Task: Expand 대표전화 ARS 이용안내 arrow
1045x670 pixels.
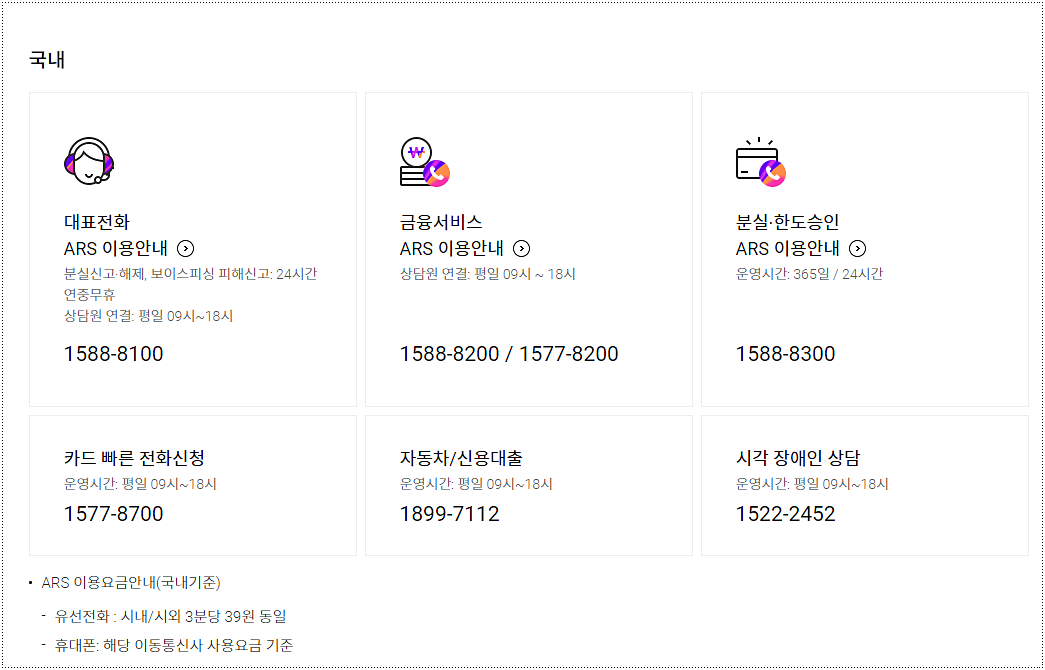Action: 185,248
